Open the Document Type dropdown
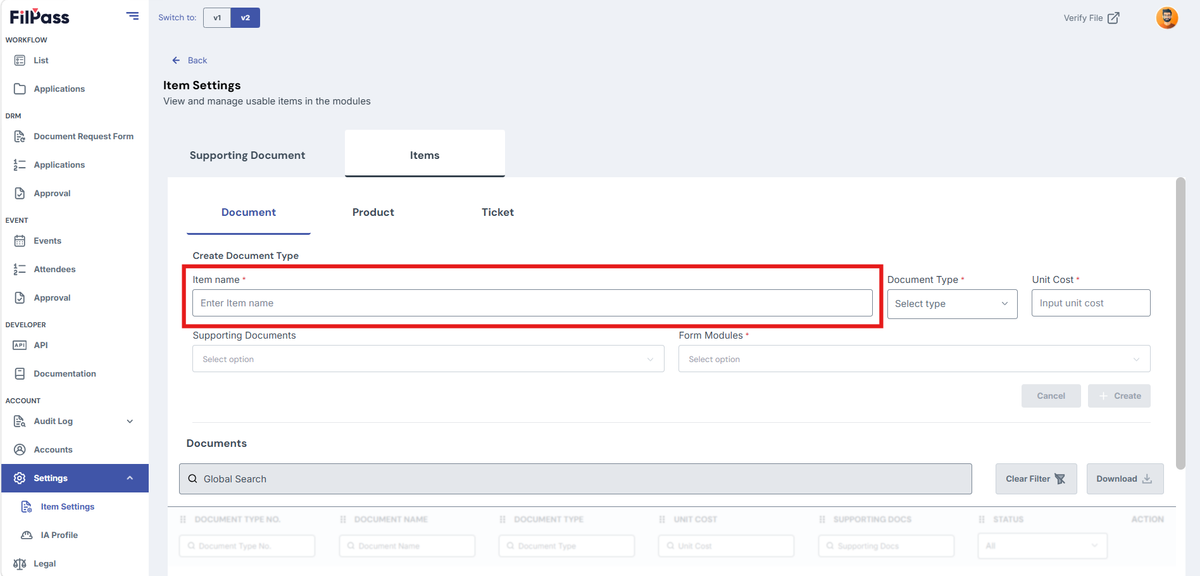The height and width of the screenshot is (576, 1200). click(952, 304)
